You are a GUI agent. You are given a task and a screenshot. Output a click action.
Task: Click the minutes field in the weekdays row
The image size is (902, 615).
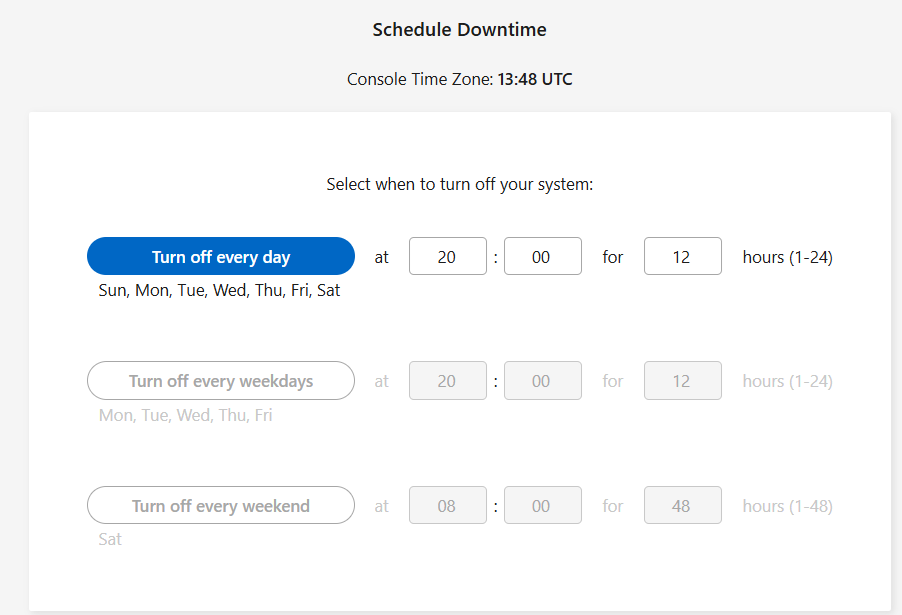click(542, 381)
